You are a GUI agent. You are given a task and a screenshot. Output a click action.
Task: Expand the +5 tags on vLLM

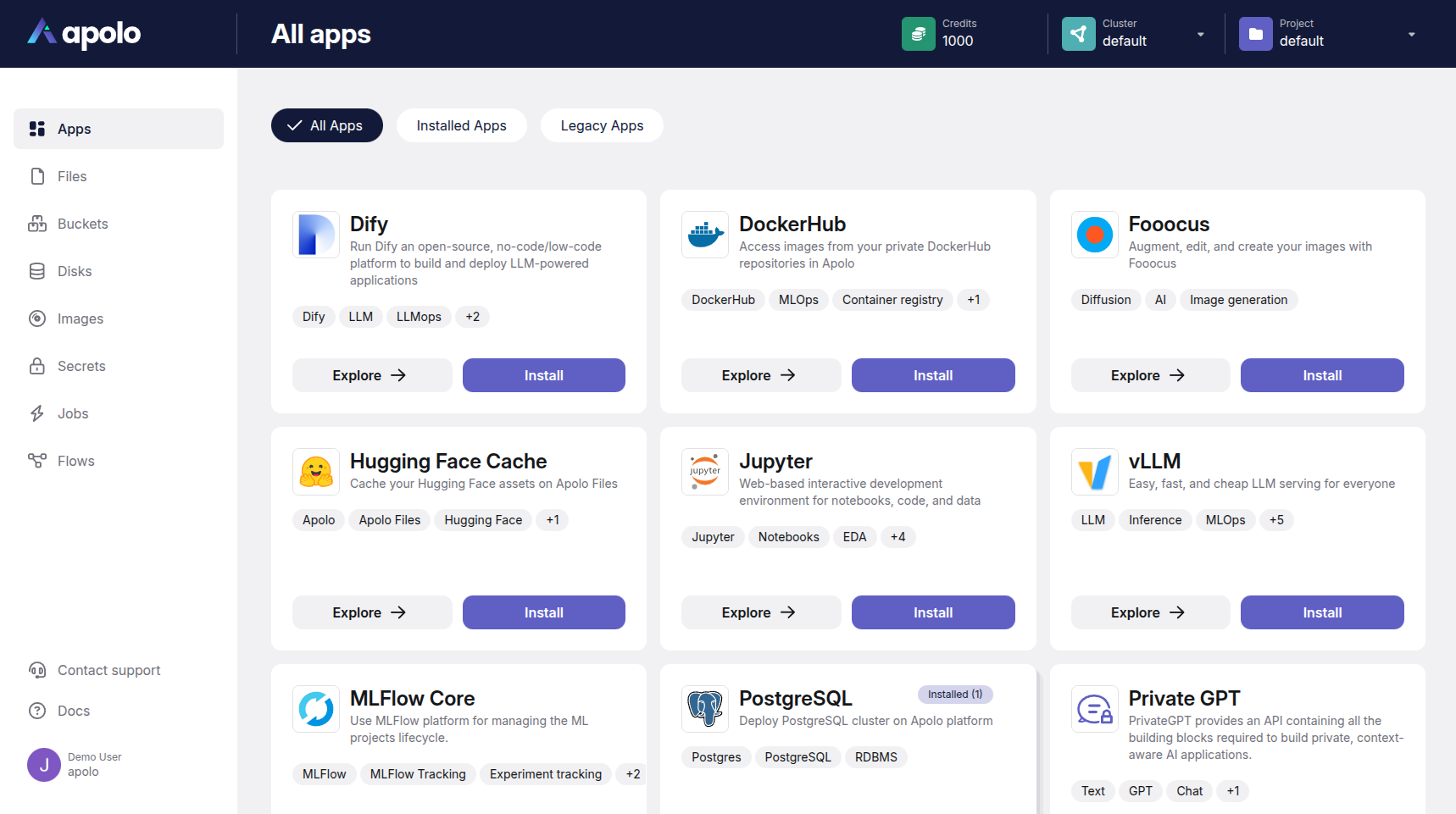pos(1276,520)
